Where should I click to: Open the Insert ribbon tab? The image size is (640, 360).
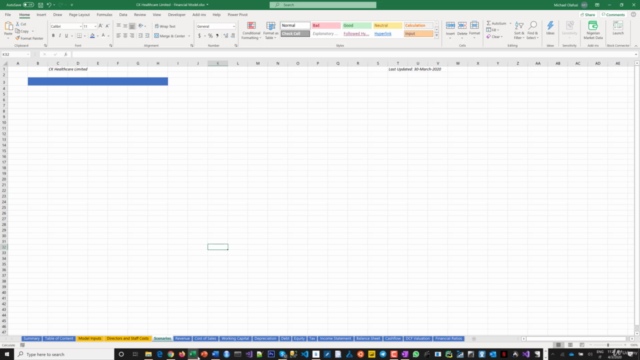click(41, 15)
